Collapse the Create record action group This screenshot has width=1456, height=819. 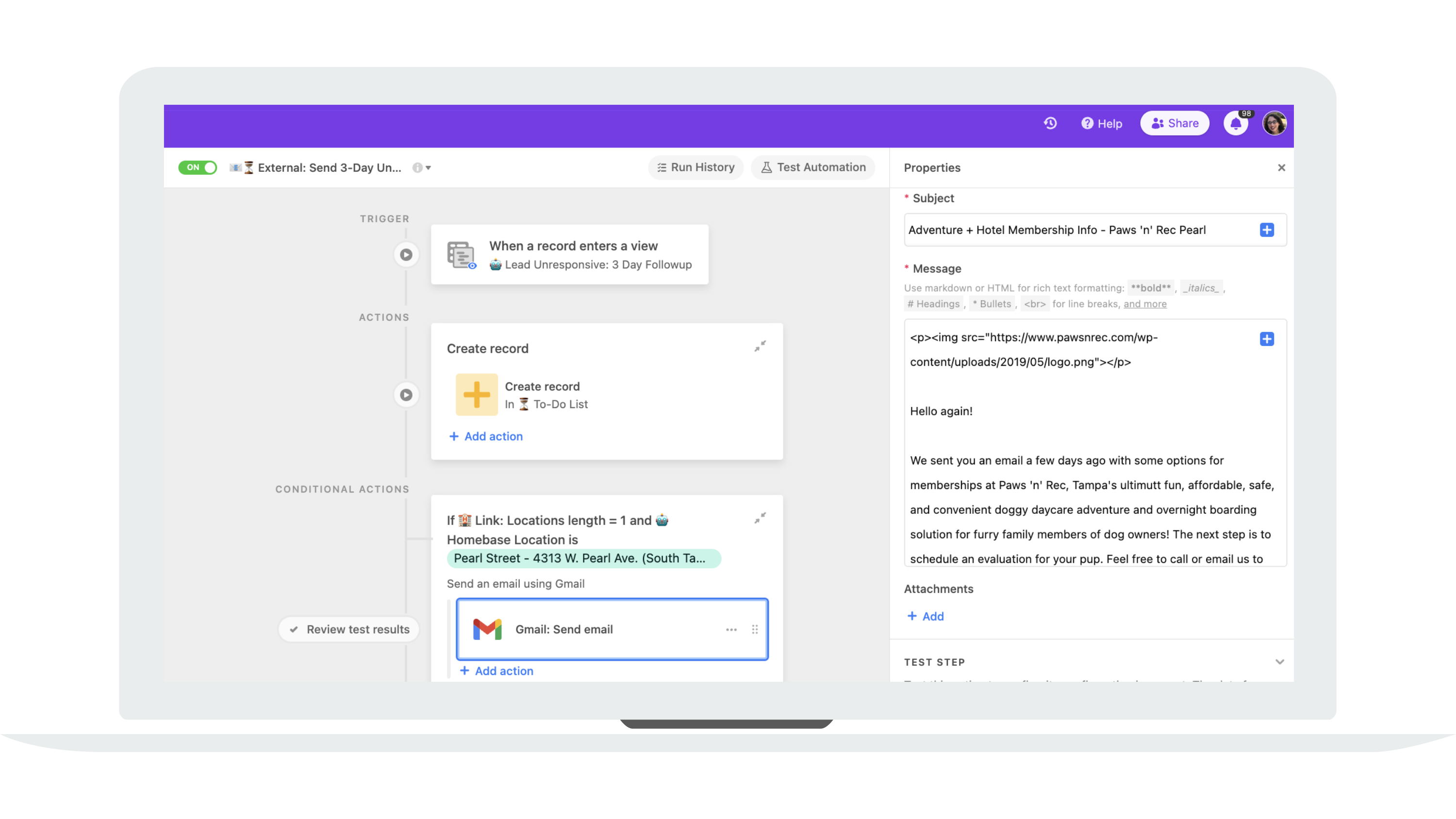pyautogui.click(x=760, y=346)
